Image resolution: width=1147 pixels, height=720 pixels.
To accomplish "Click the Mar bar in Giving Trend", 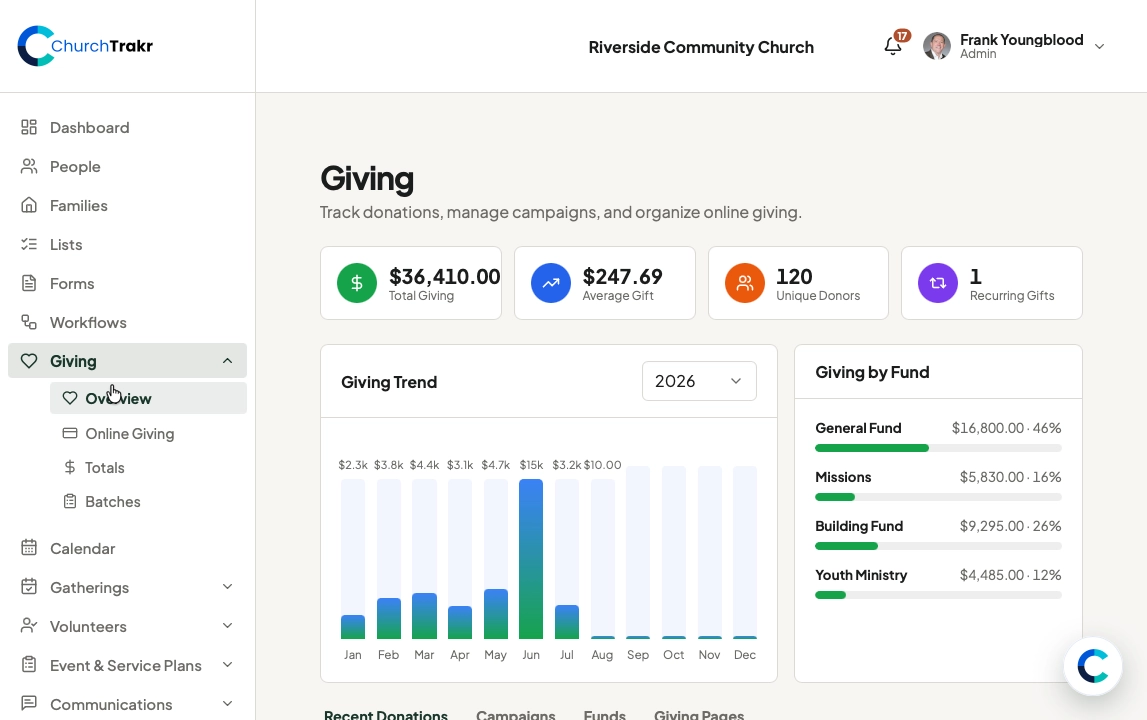I will [x=424, y=615].
